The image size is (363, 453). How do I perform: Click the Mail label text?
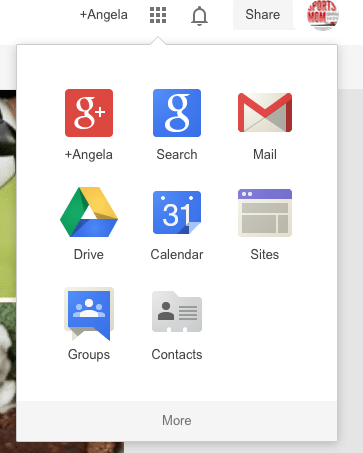pyautogui.click(x=265, y=155)
